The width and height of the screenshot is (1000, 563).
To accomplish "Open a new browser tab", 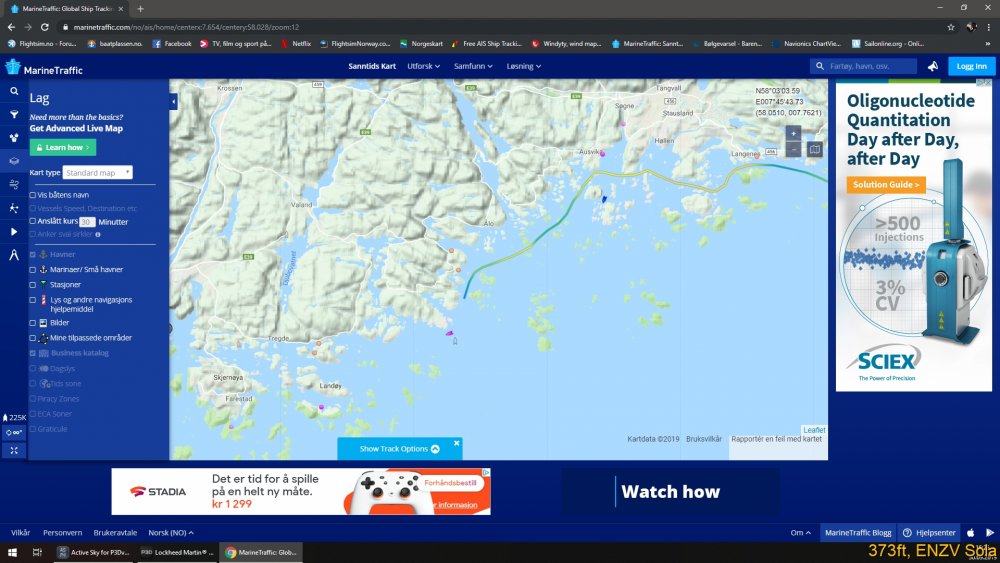I will click(x=140, y=9).
